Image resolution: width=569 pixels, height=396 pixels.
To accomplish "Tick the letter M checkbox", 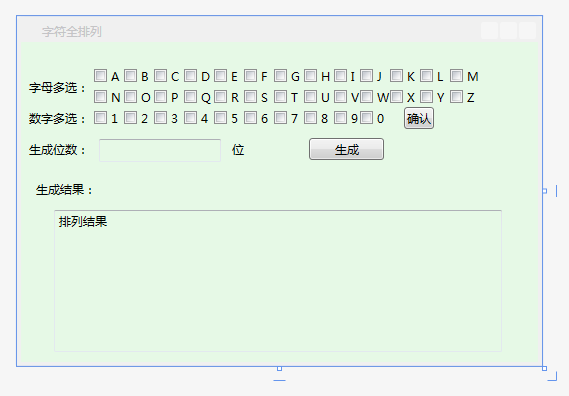I will [457, 76].
